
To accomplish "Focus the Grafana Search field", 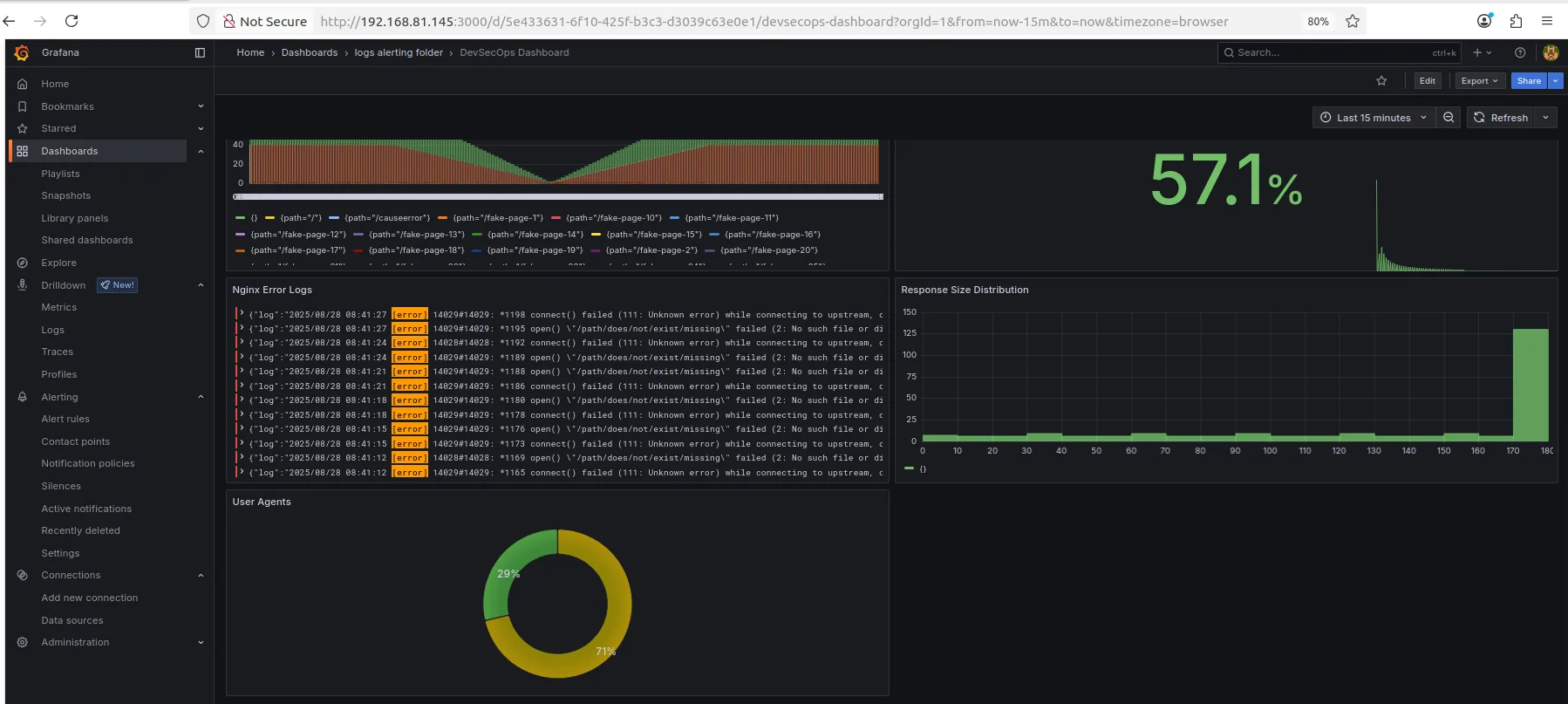I will [x=1339, y=52].
